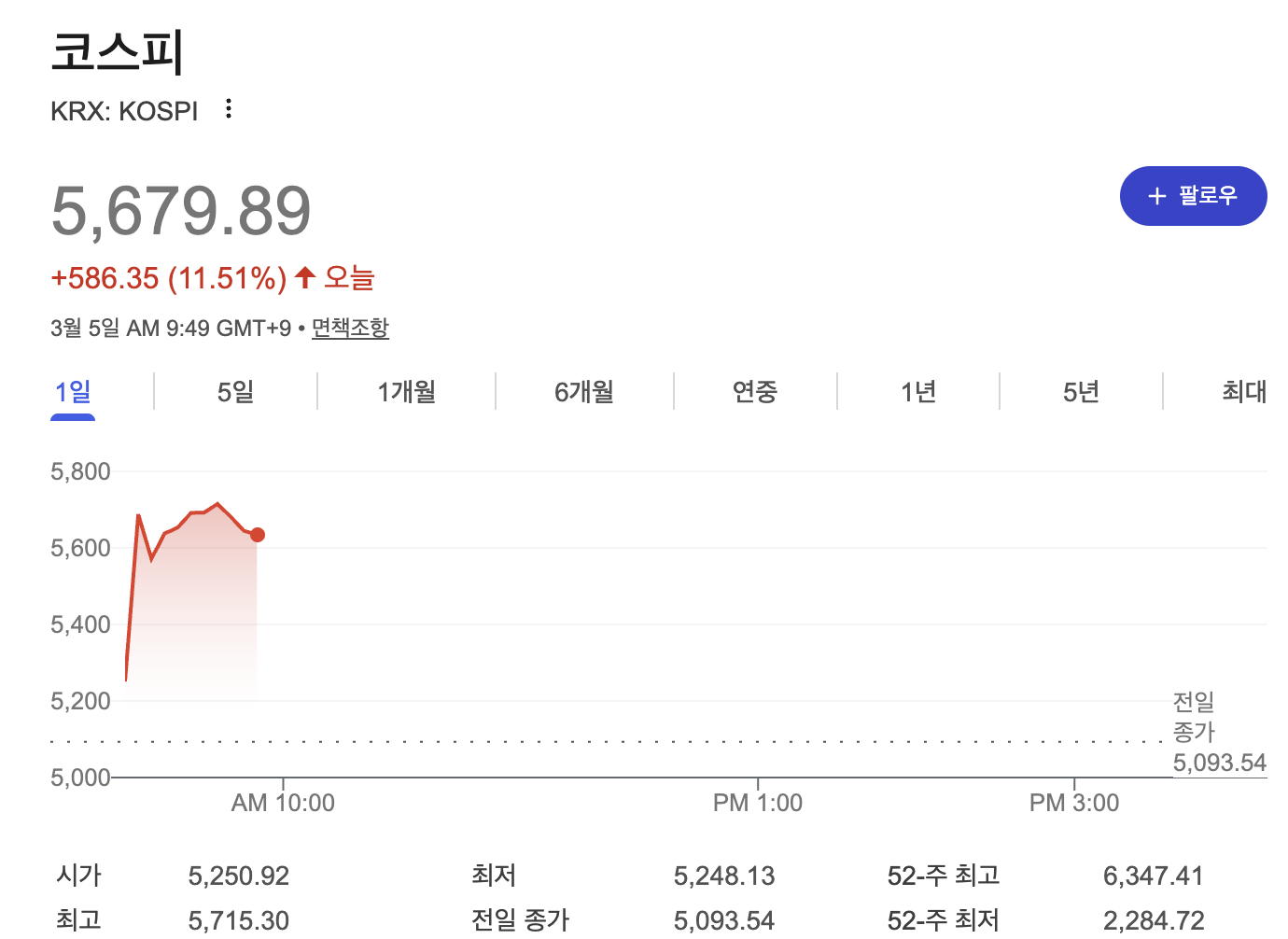
Task: Open the 5년 historical chart
Action: pyautogui.click(x=1082, y=392)
